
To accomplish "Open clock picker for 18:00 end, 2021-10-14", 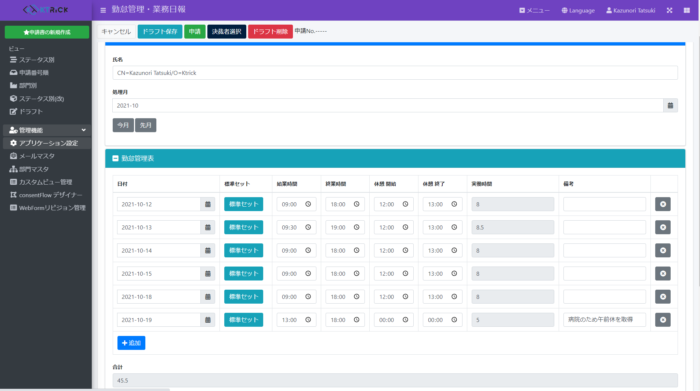I will pyautogui.click(x=357, y=250).
